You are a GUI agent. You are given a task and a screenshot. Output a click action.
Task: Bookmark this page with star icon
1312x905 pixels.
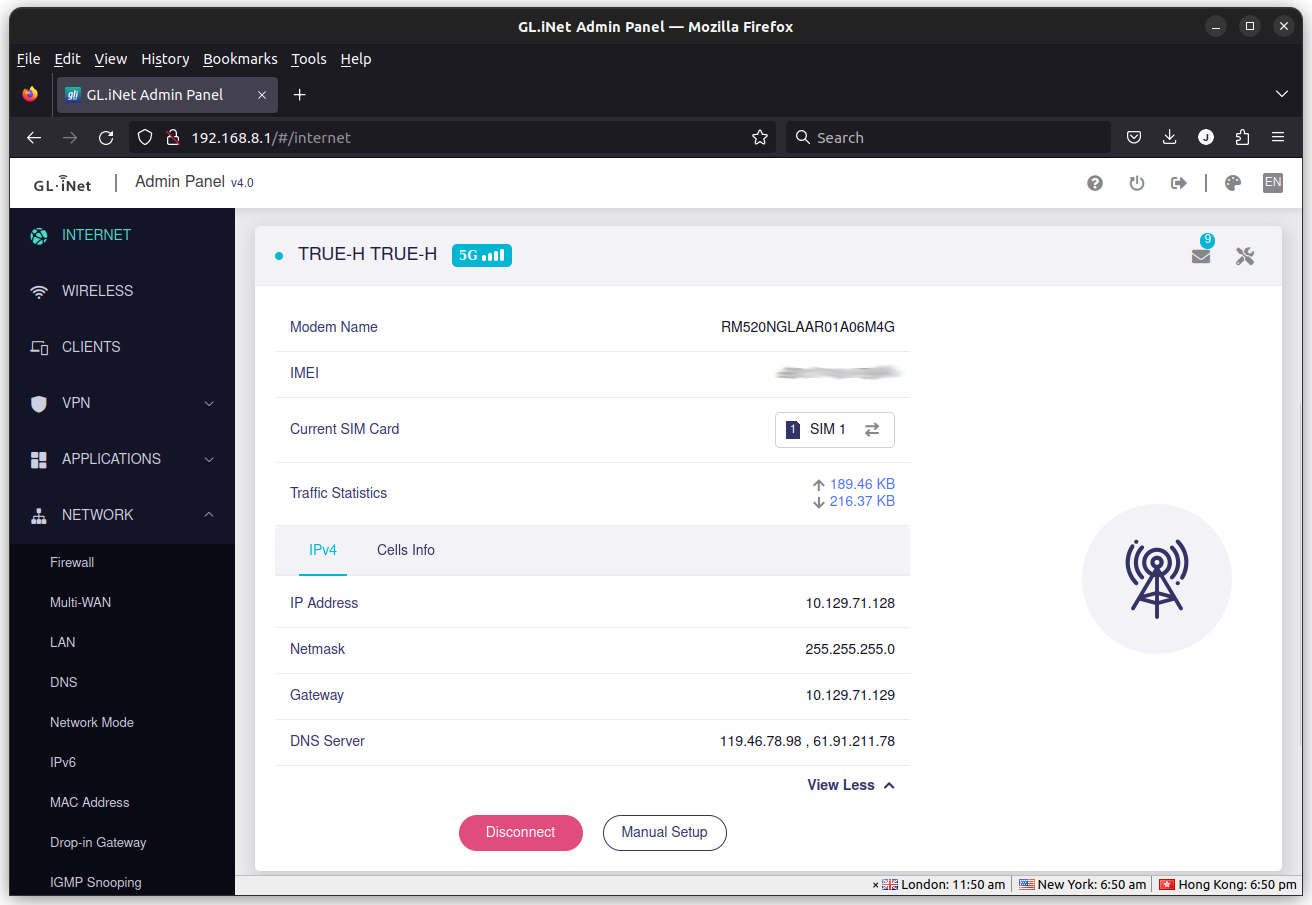click(760, 138)
